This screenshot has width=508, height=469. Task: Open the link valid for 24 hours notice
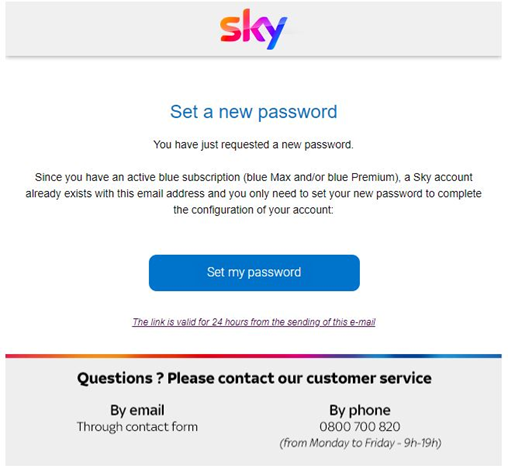coord(254,322)
